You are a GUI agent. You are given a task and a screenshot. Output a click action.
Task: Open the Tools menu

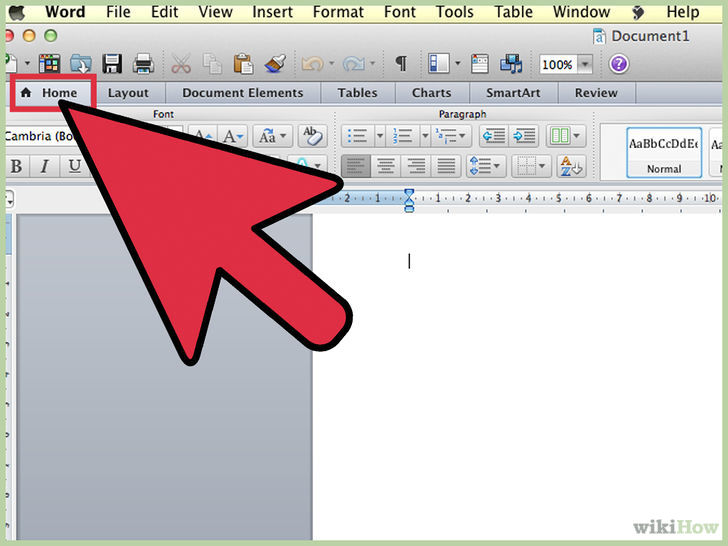pos(455,12)
